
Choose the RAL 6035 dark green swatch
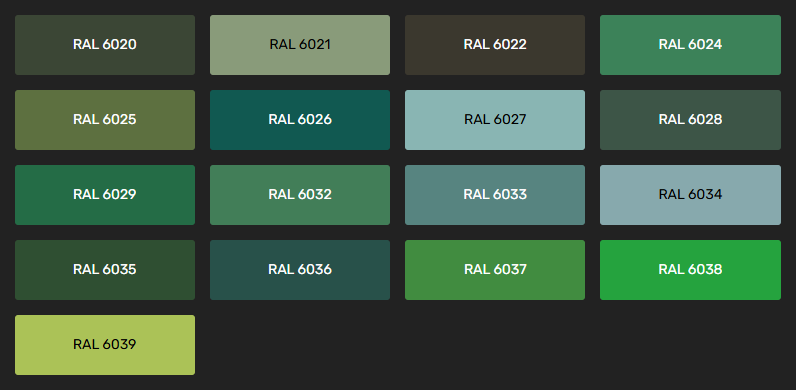coord(105,270)
